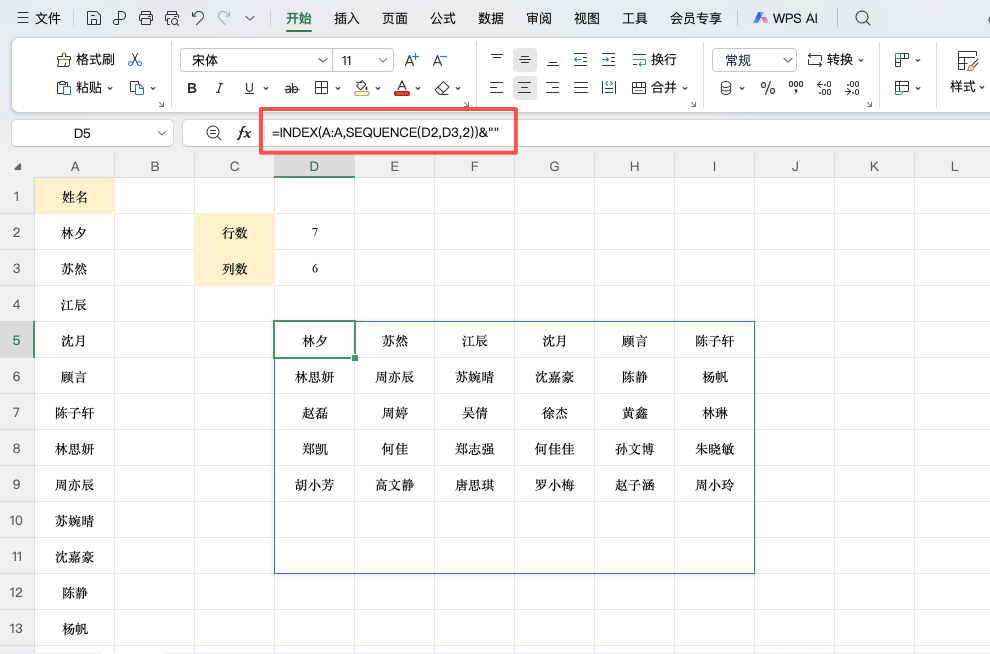Align text left horizontally
Screen dimensions: 990x654
point(497,88)
